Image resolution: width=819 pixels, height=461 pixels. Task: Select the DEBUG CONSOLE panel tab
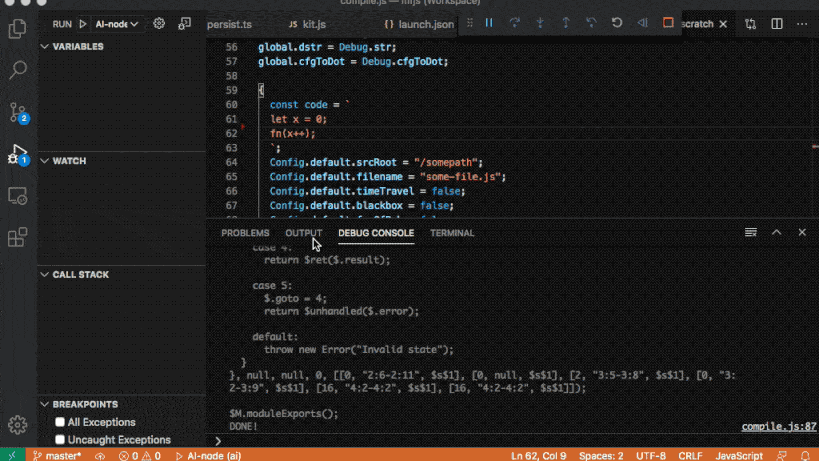(376, 233)
